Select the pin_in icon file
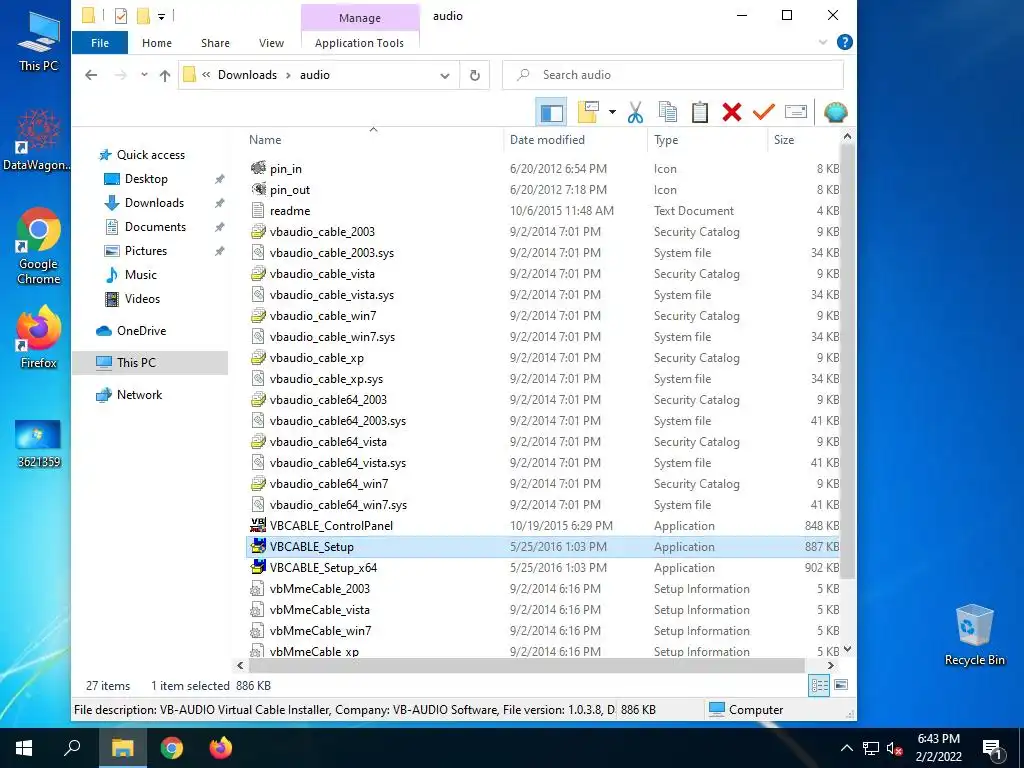The image size is (1024, 768). pos(285,169)
